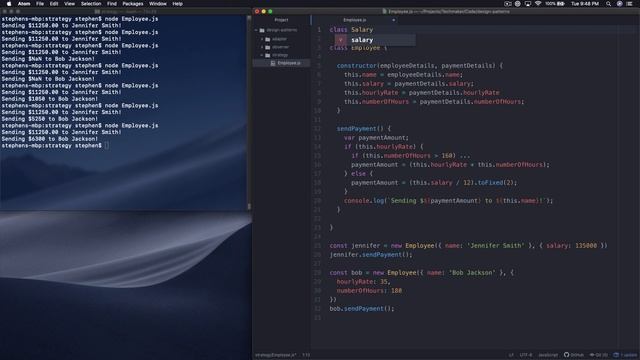
Task: Expand the adapter folder
Action: tap(262, 39)
